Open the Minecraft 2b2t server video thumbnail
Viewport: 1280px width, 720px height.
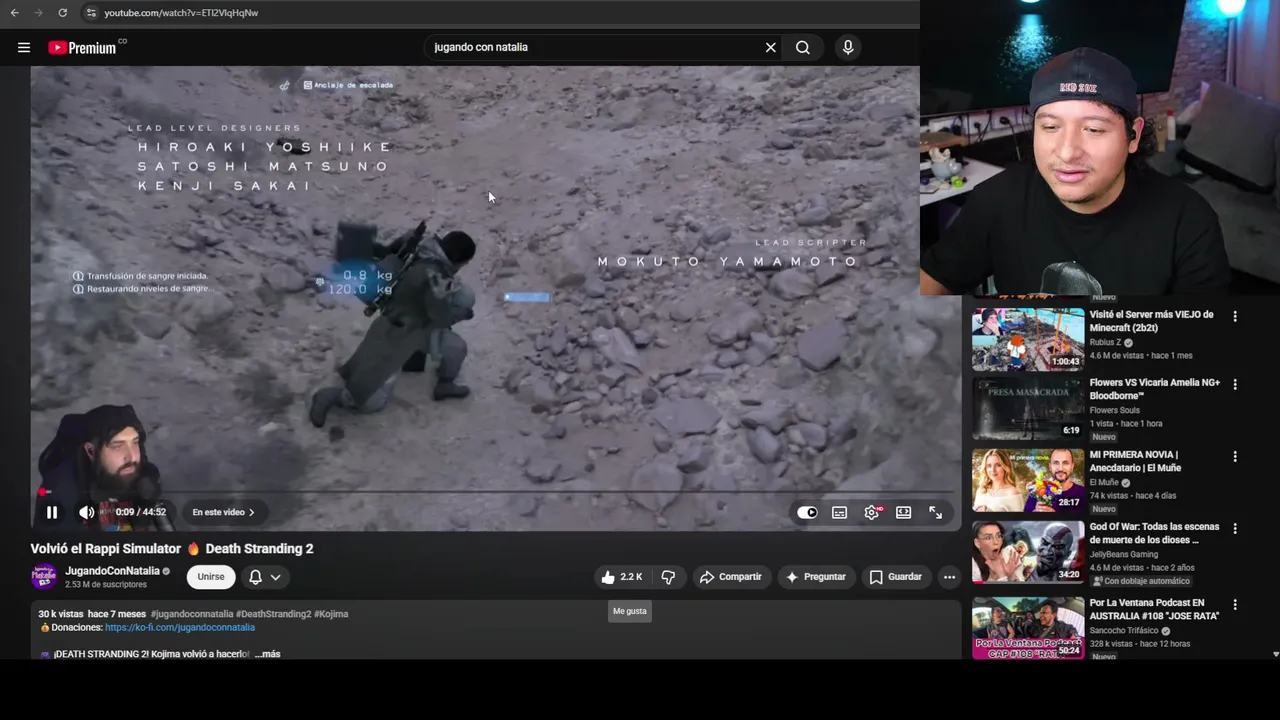click(x=1028, y=339)
